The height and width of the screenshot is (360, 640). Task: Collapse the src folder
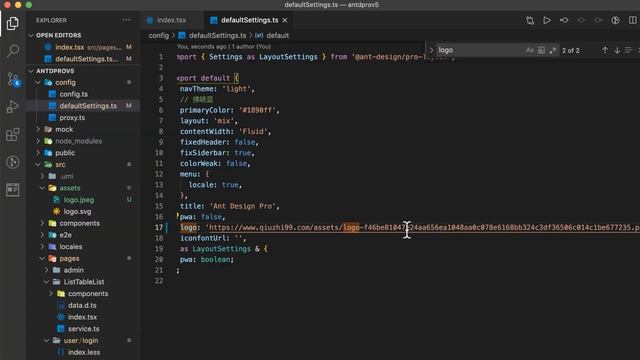pyautogui.click(x=38, y=164)
